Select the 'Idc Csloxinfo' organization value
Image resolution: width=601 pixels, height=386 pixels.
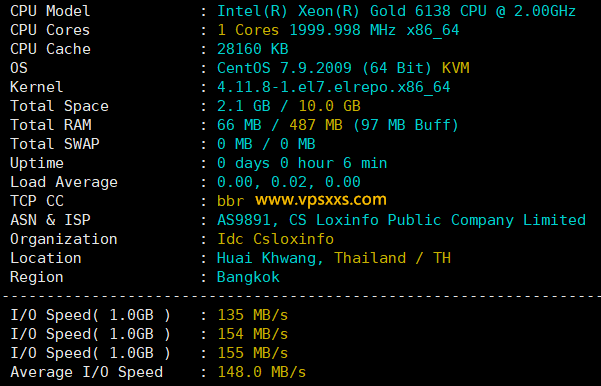275,239
